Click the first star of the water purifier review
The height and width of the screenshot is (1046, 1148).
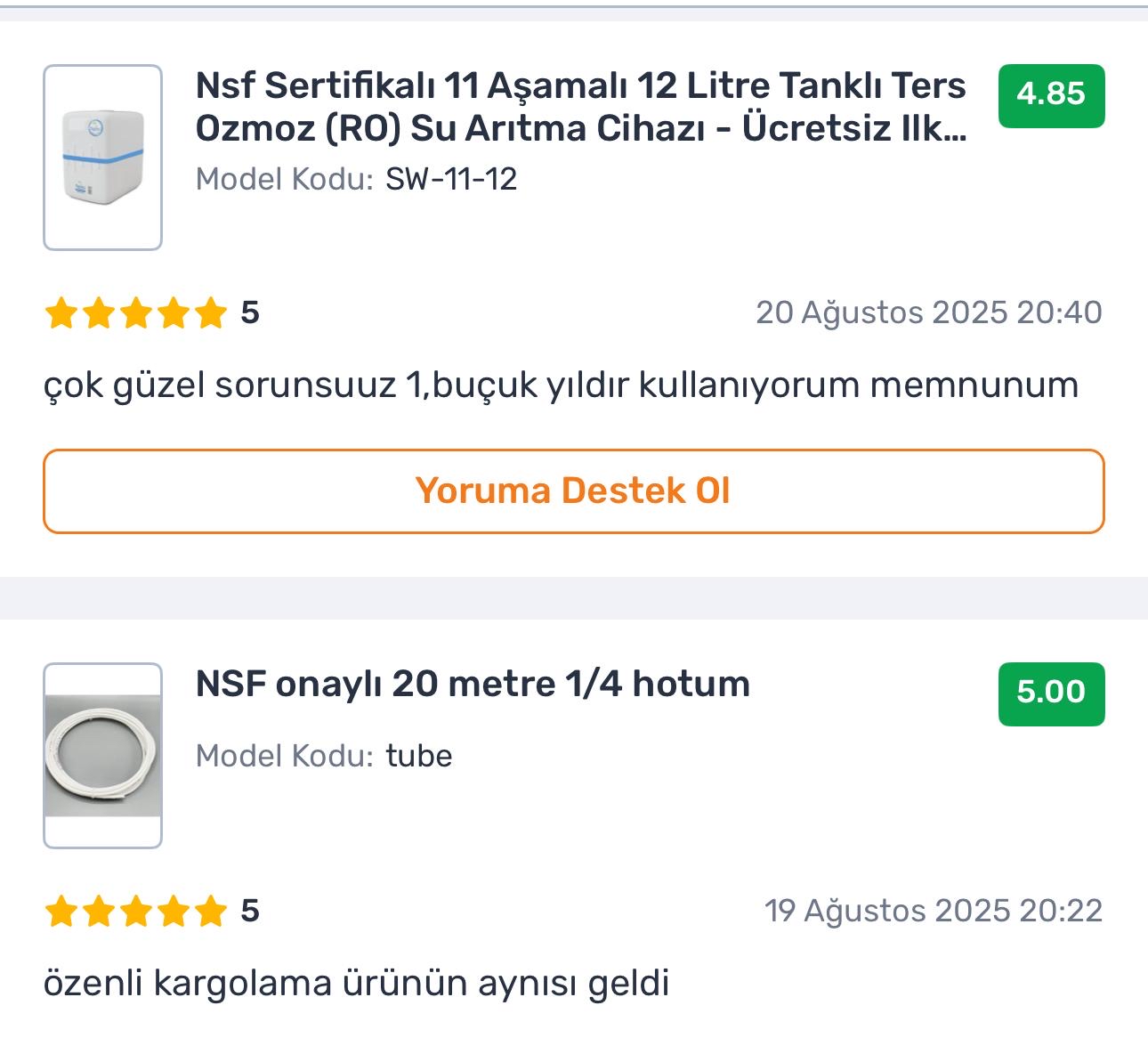click(x=61, y=313)
